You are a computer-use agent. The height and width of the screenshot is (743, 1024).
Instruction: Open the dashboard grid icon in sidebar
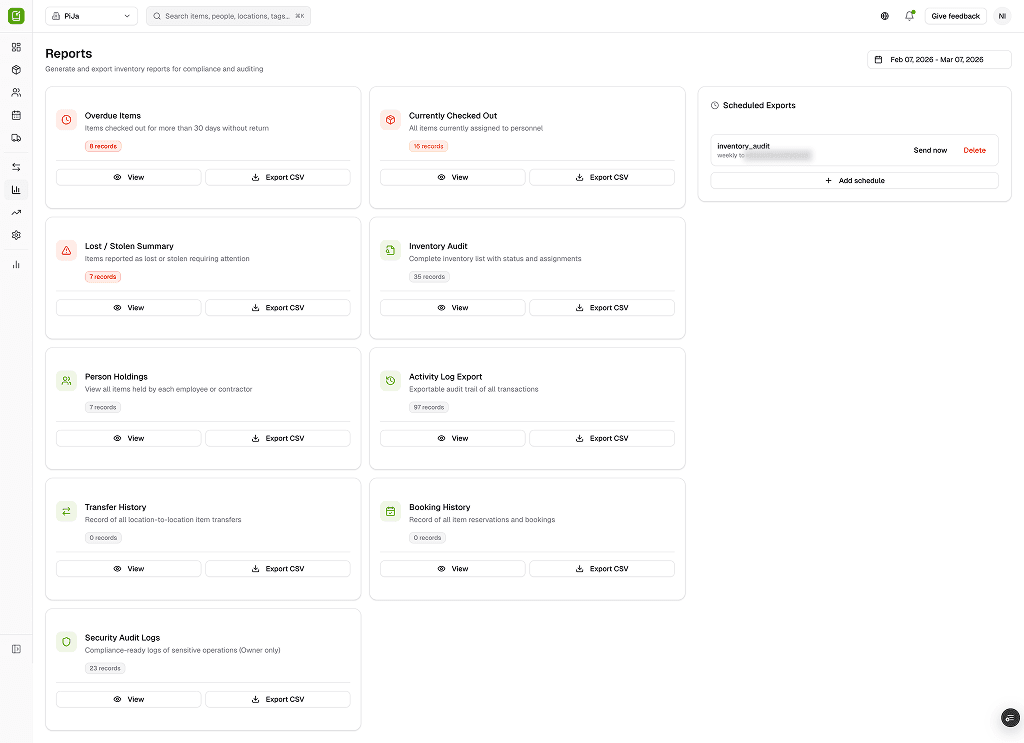(x=16, y=47)
